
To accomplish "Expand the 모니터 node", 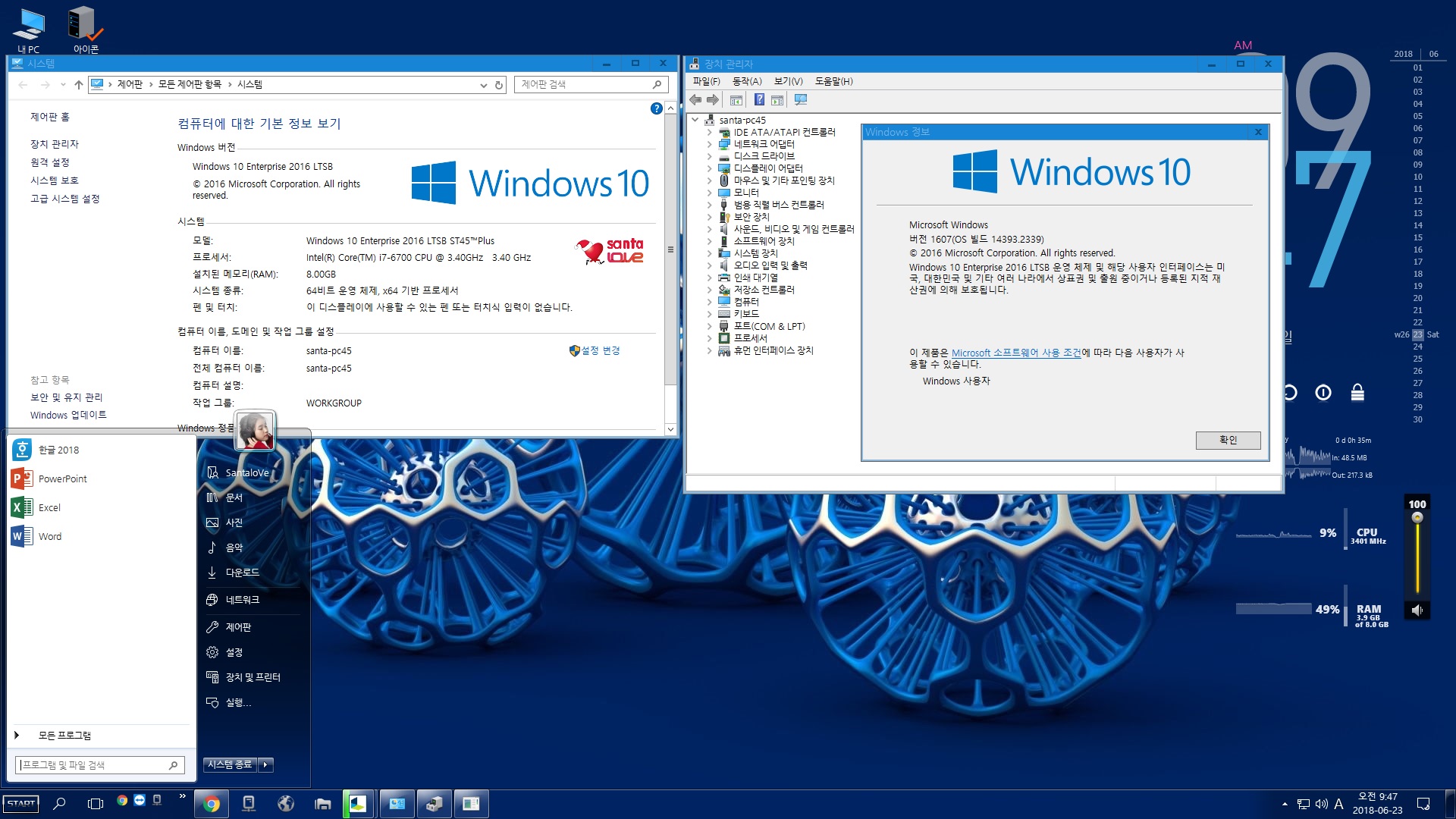I will pos(709,193).
